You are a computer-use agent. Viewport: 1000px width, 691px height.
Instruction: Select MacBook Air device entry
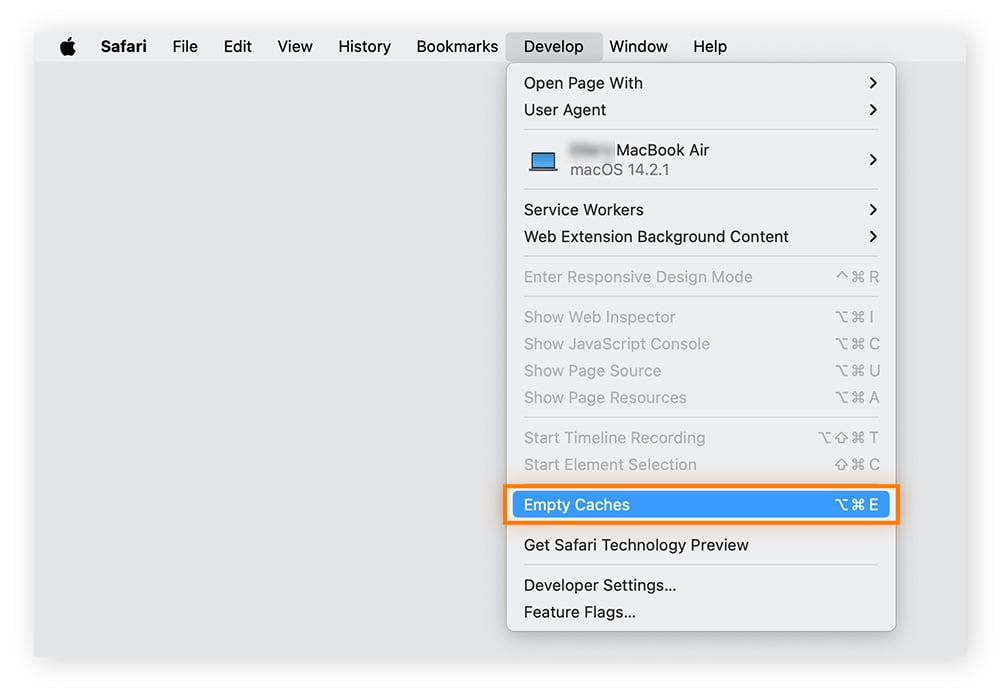pyautogui.click(x=701, y=160)
